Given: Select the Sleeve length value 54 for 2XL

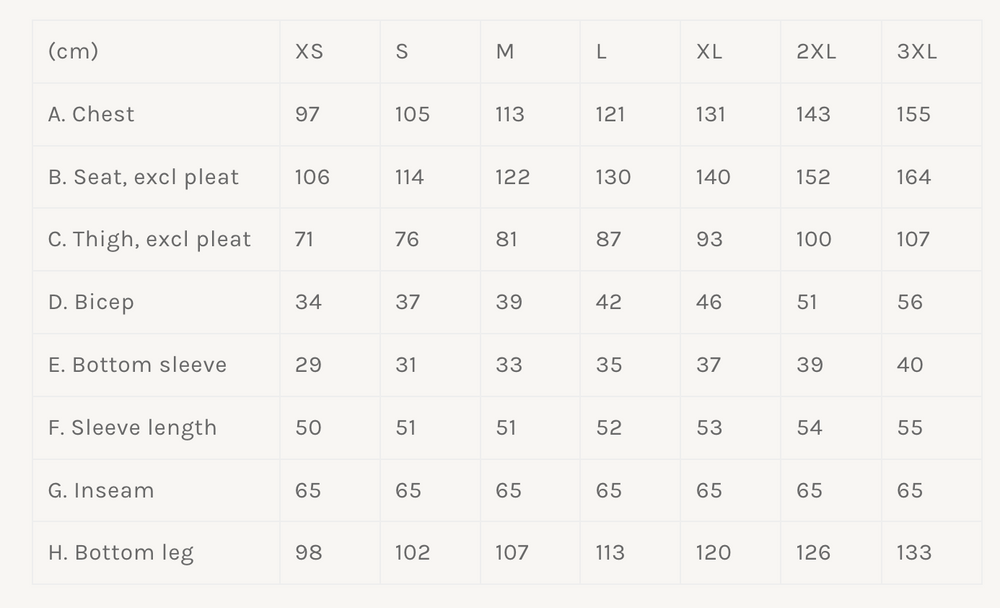Looking at the screenshot, I should tap(810, 428).
